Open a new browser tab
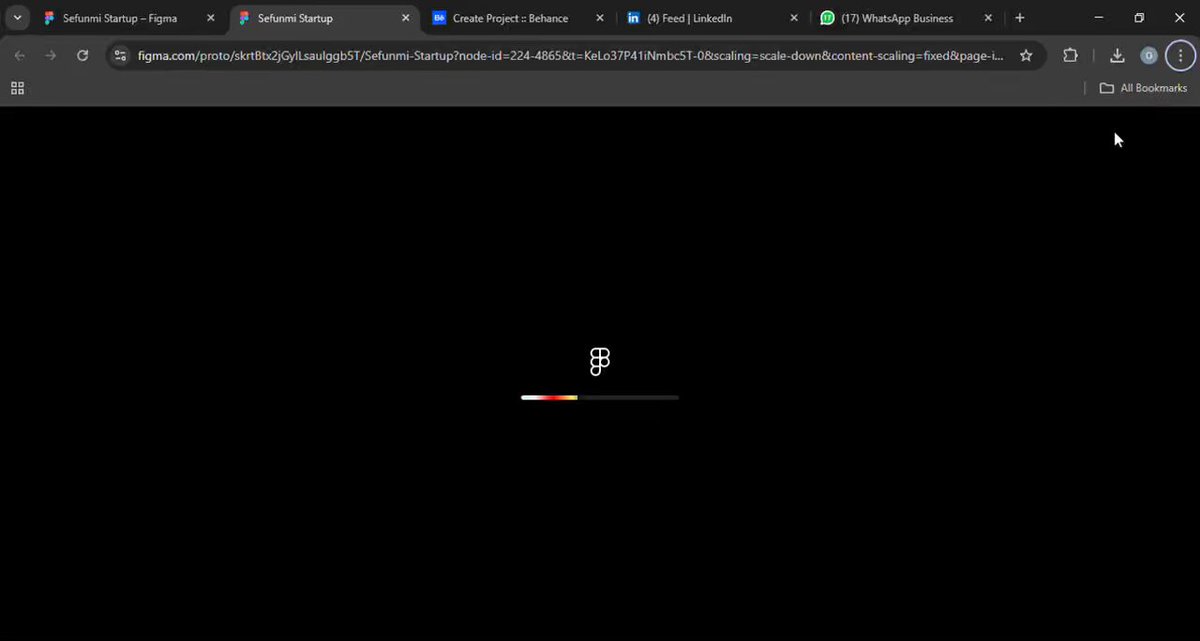Viewport: 1200px width, 641px height. coord(1020,18)
